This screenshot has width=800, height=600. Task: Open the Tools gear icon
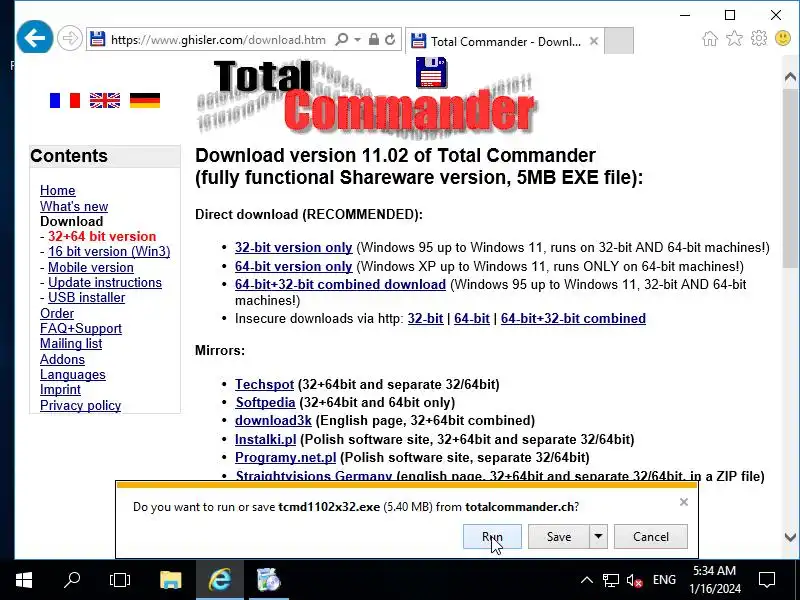tap(759, 38)
